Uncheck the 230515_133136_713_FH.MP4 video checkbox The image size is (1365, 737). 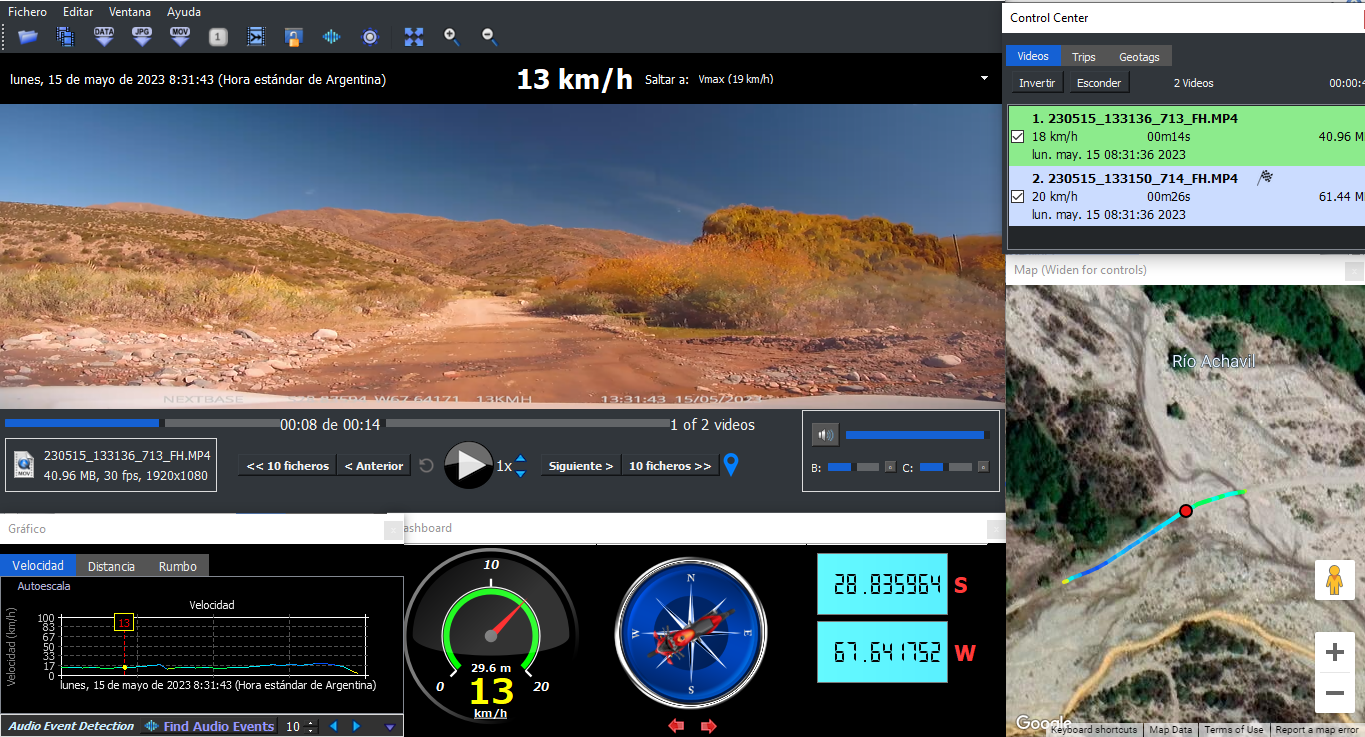[x=1018, y=137]
